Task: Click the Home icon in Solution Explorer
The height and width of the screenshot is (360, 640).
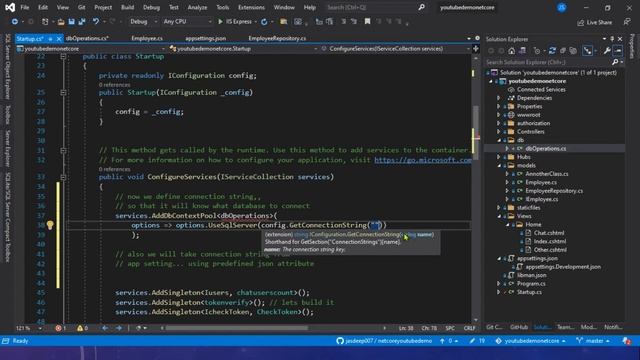Action: pyautogui.click(x=511, y=51)
